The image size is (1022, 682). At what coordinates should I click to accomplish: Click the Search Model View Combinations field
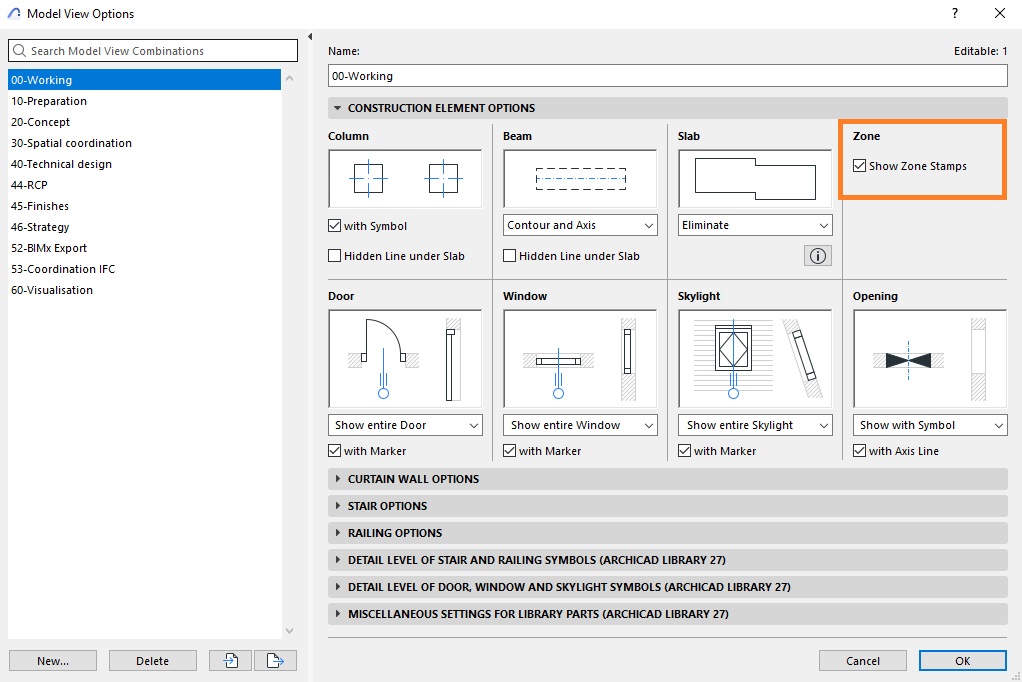(153, 51)
